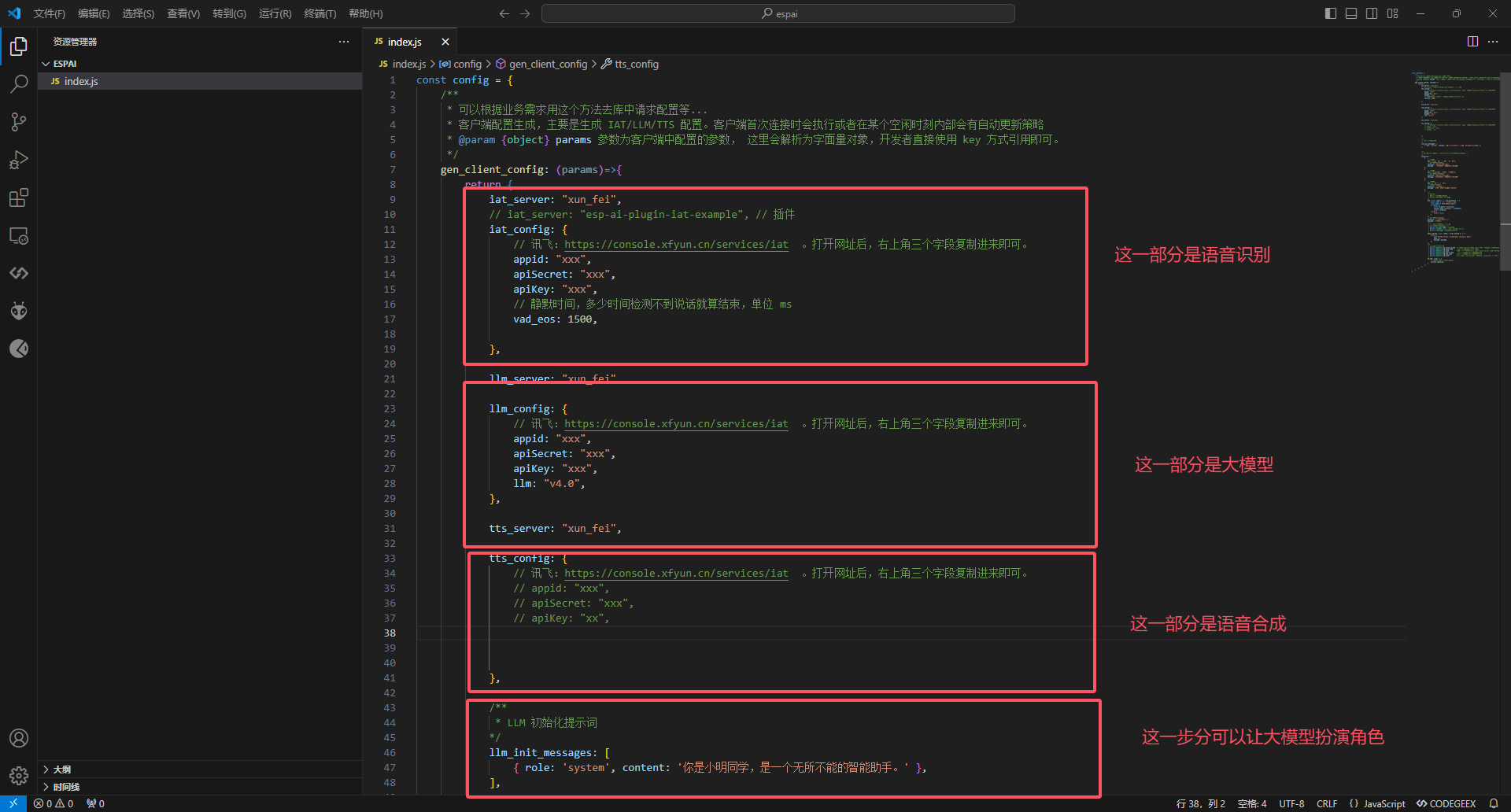The width and height of the screenshot is (1511, 812).
Task: Open the Extensions view
Action: (x=19, y=197)
